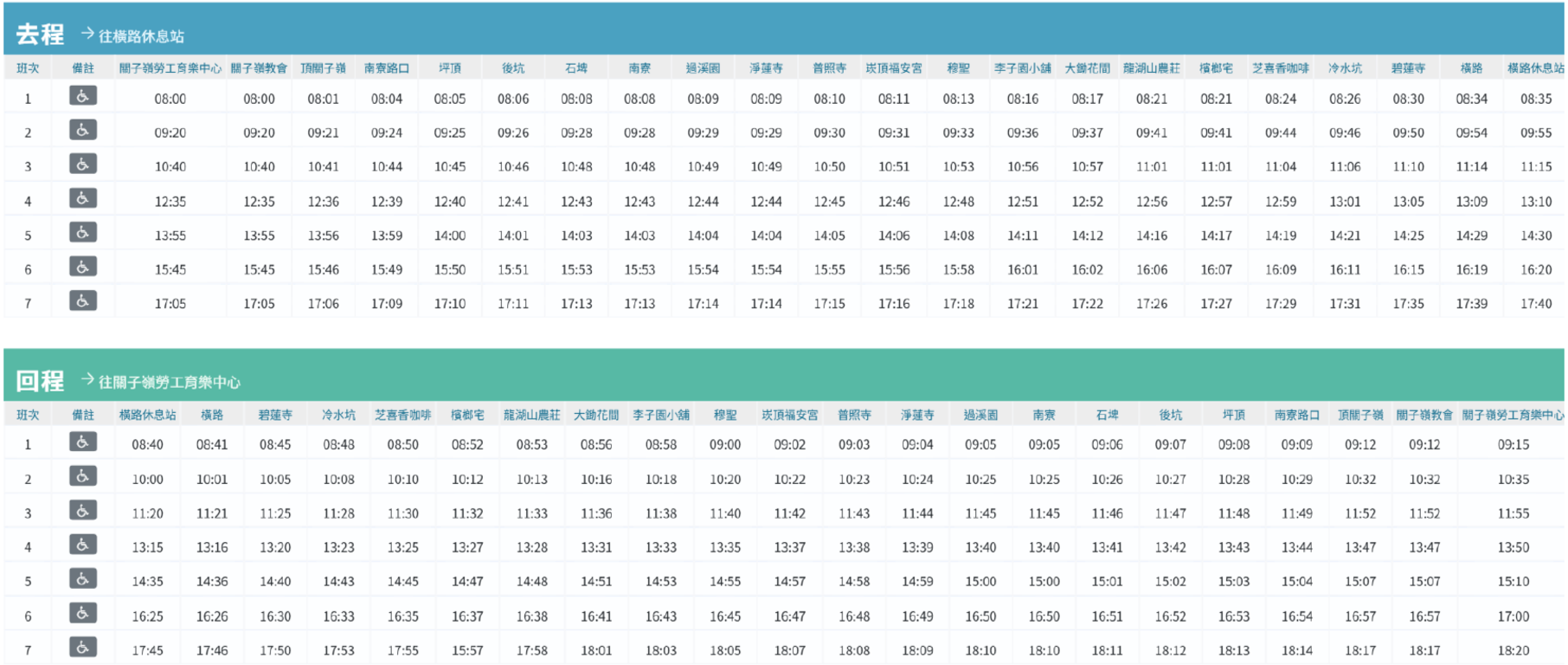Click the 往關子嶺勞工育樂中心 direction label
1568x665 pixels.
point(170,382)
